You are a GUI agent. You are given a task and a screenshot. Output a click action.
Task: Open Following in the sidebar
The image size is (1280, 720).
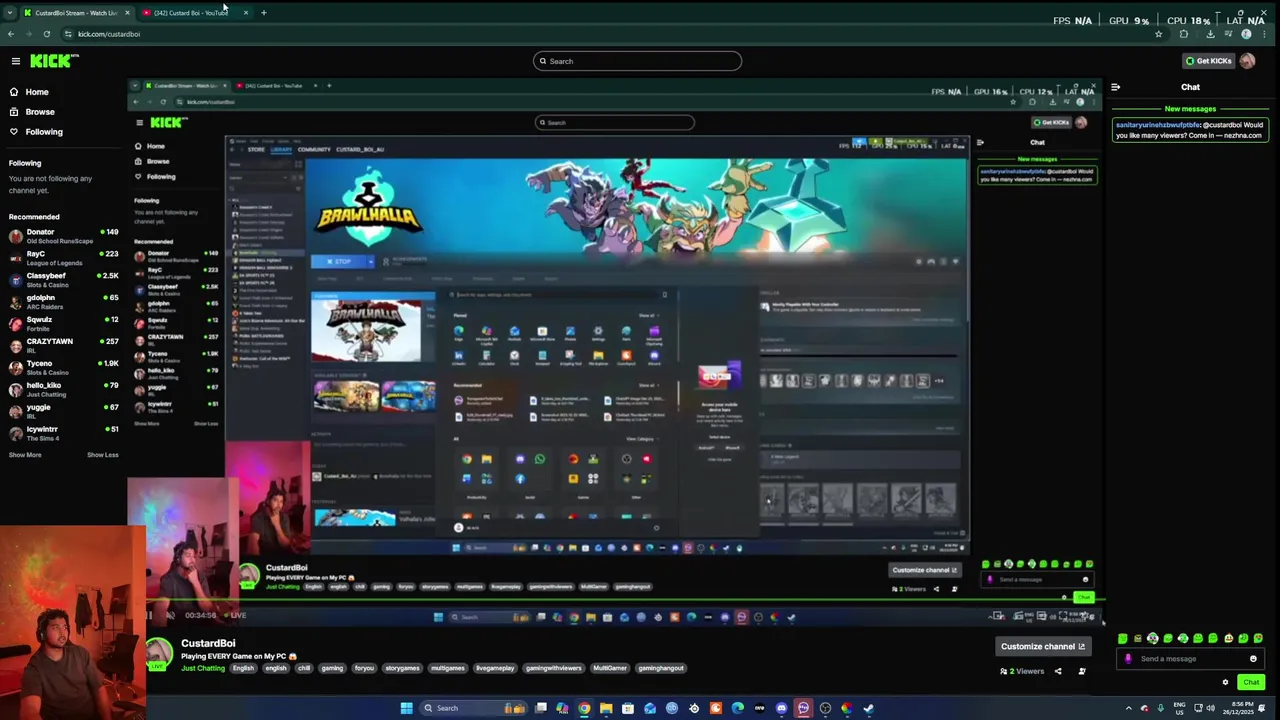click(44, 132)
